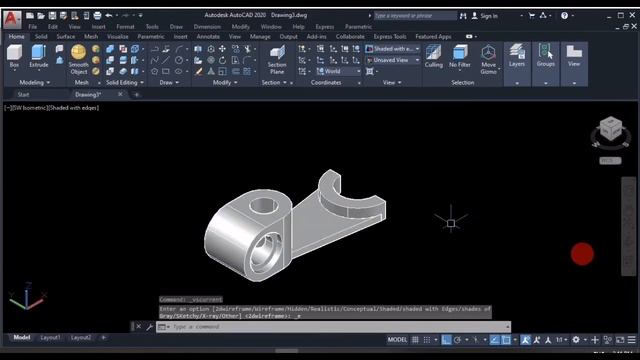
Task: Expand the Modeling panel
Action: point(35,82)
